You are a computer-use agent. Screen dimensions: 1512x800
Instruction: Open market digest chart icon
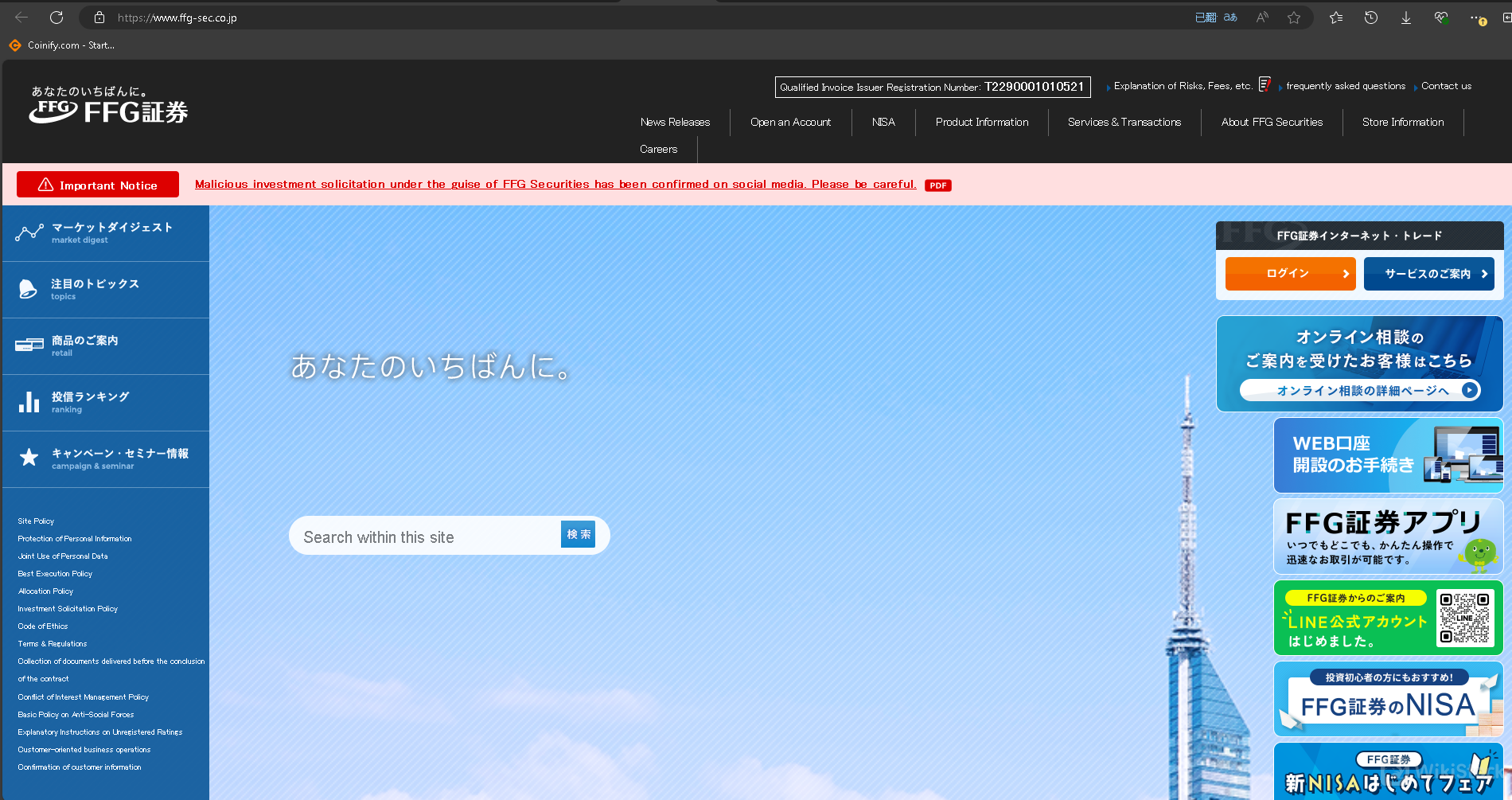[29, 232]
